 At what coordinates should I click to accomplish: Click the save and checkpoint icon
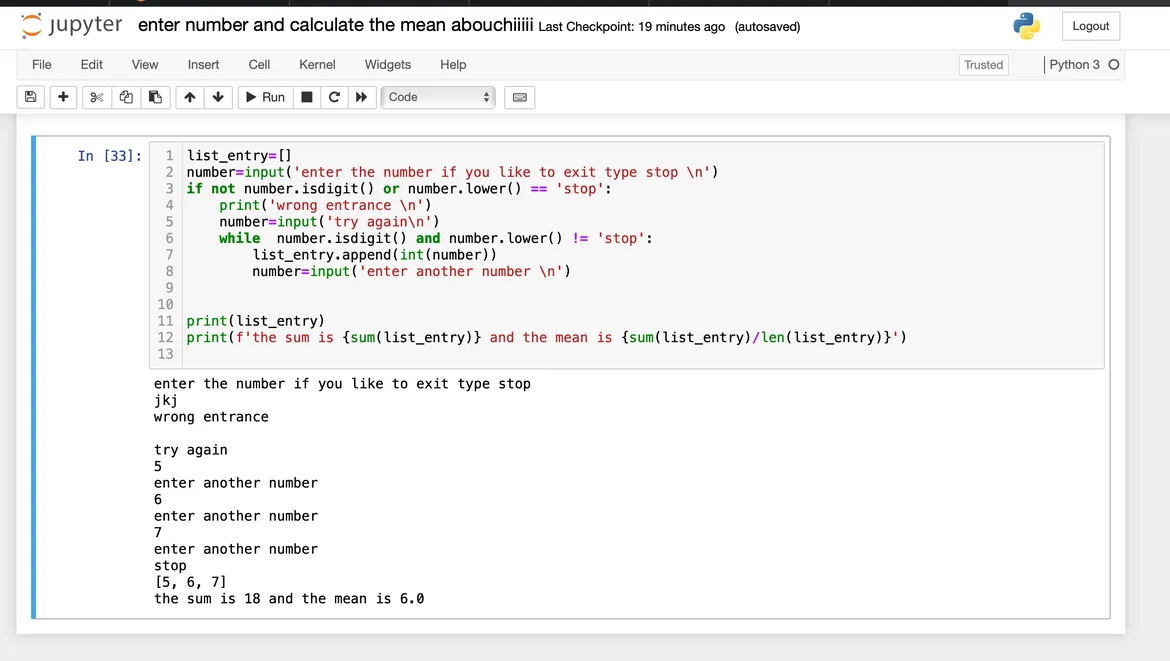click(x=30, y=97)
